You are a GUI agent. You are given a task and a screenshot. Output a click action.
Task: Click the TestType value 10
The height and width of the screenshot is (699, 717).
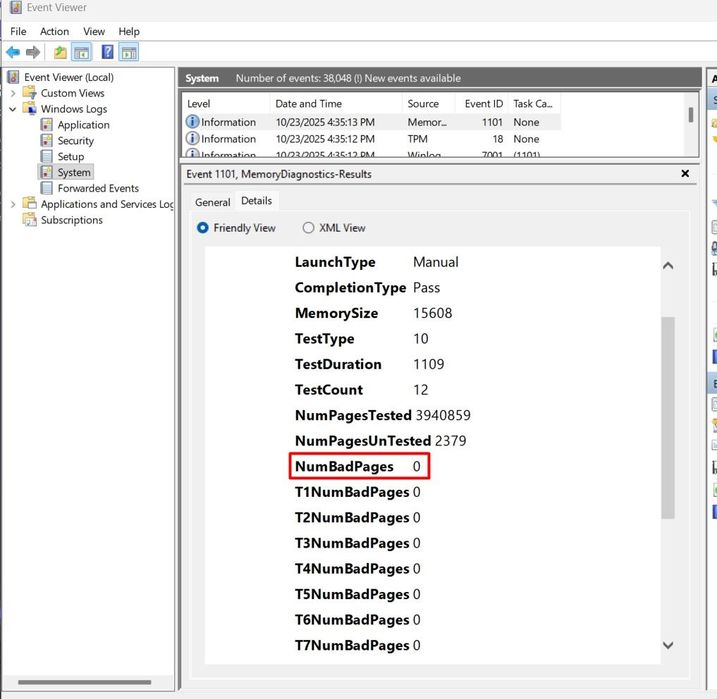421,339
